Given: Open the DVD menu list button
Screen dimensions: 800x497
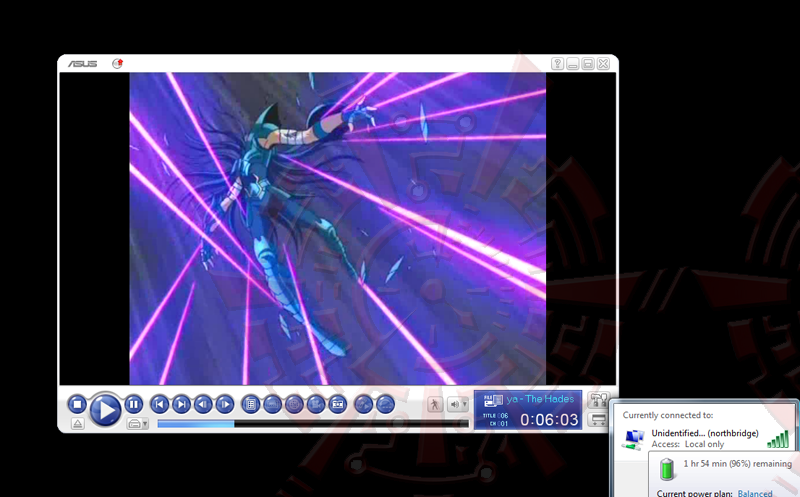Looking at the screenshot, I should 251,405.
